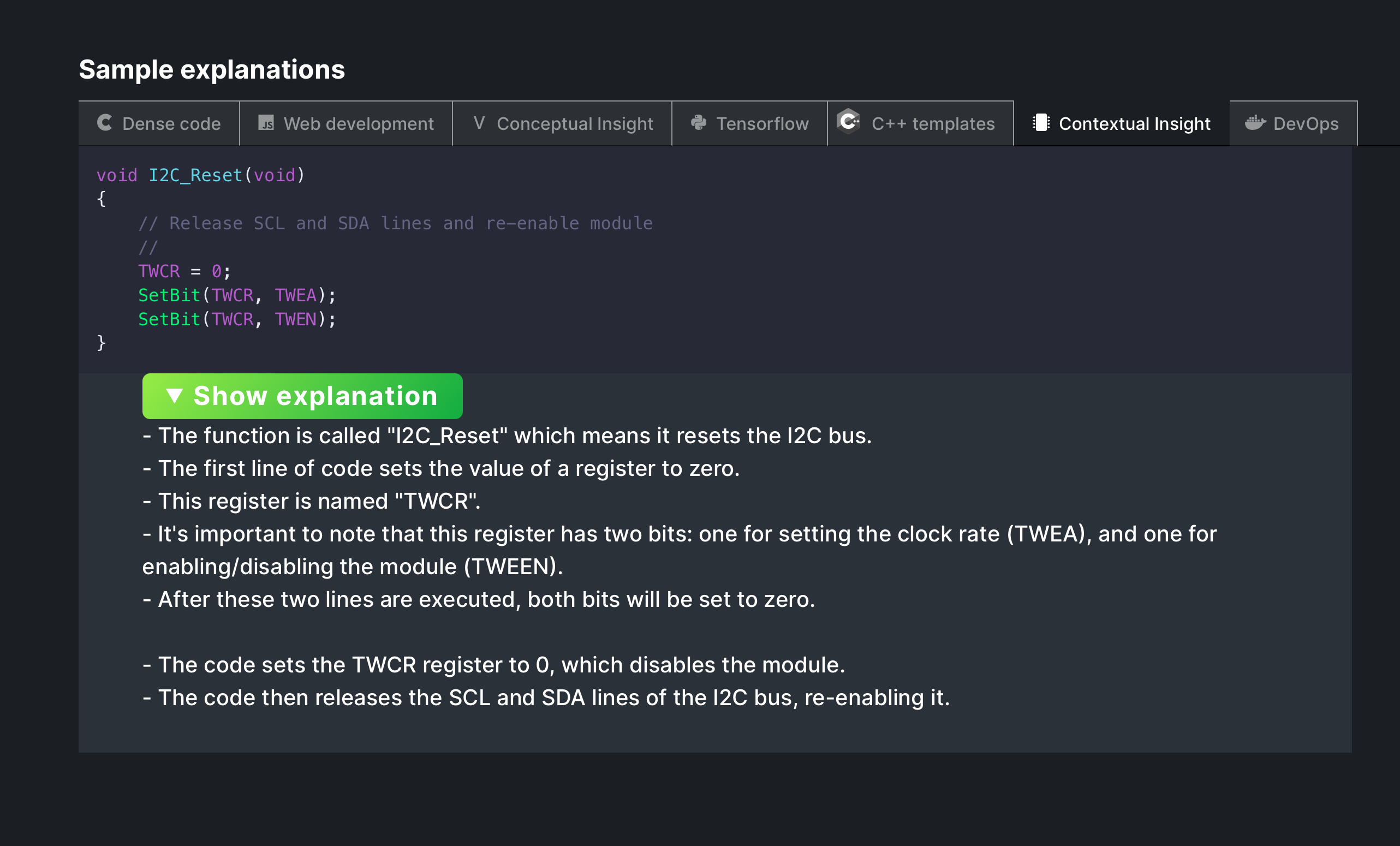1400x846 pixels.
Task: Click the SetBit(TWCR, TWEN) code line
Action: [237, 319]
